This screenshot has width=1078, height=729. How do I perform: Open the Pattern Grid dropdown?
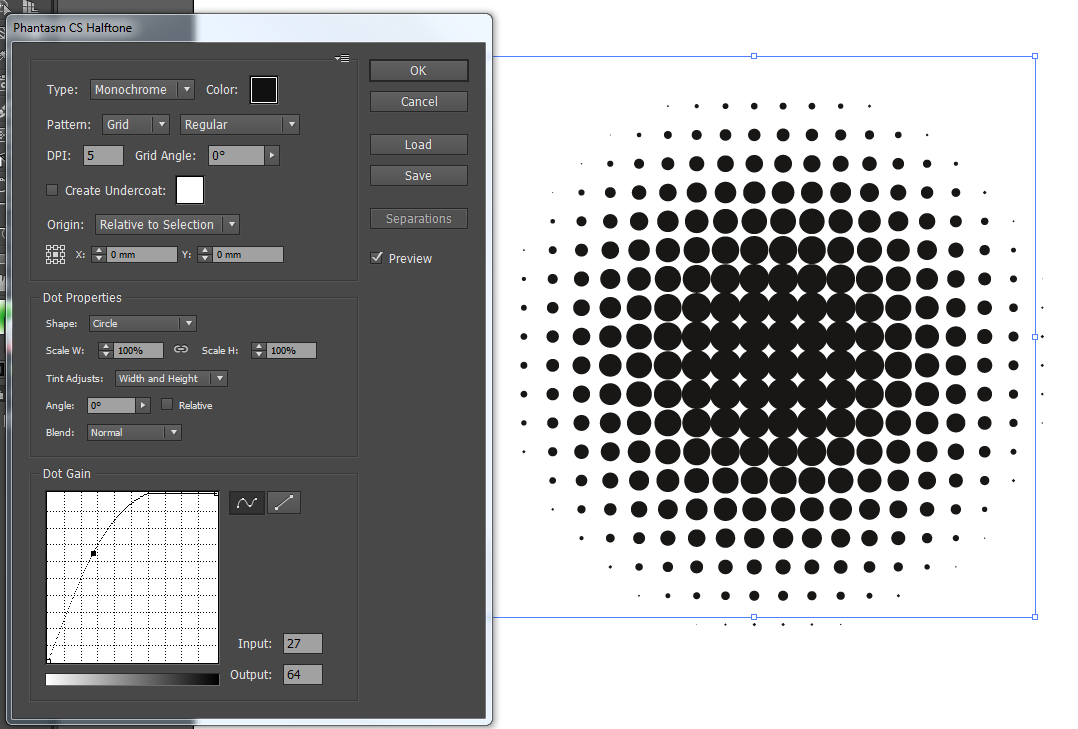(135, 124)
